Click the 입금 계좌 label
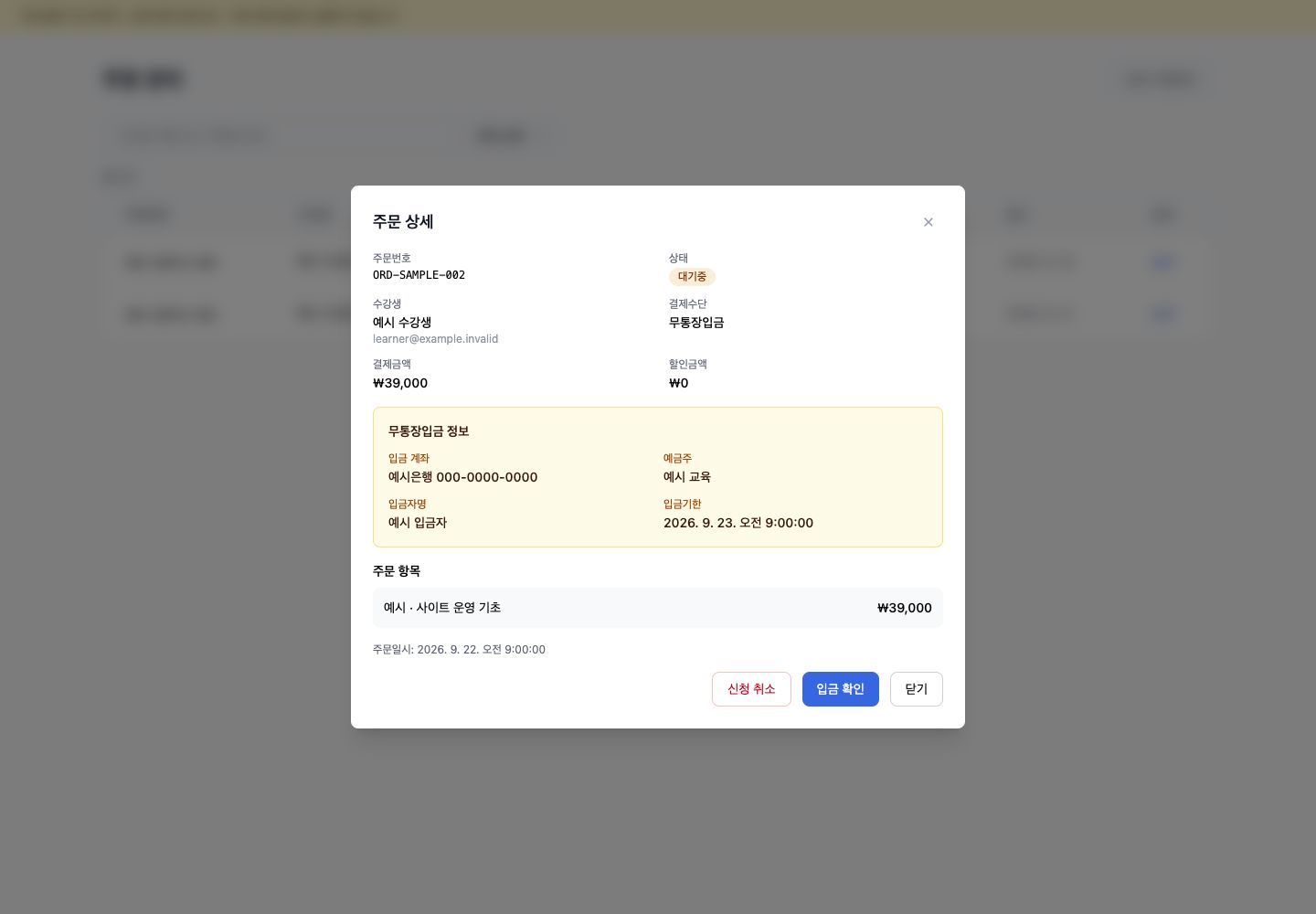The height and width of the screenshot is (914, 1316). 409,459
